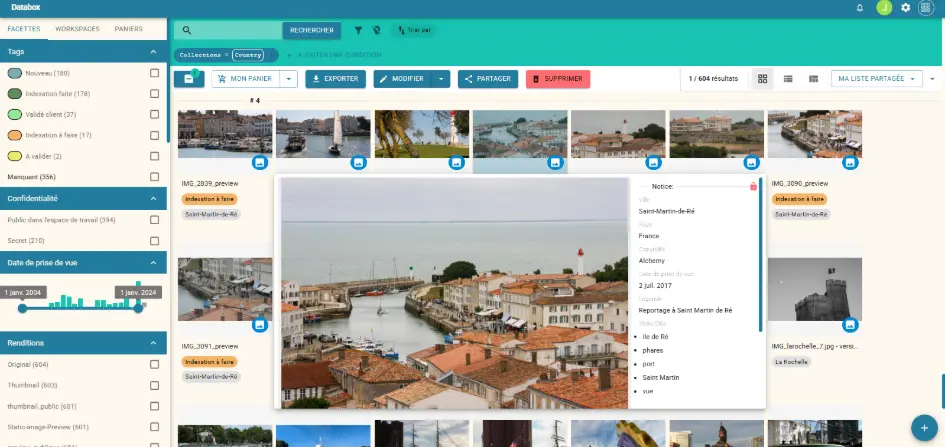Switch to list view of results
Screen dimensions: 945x447
coord(788,78)
